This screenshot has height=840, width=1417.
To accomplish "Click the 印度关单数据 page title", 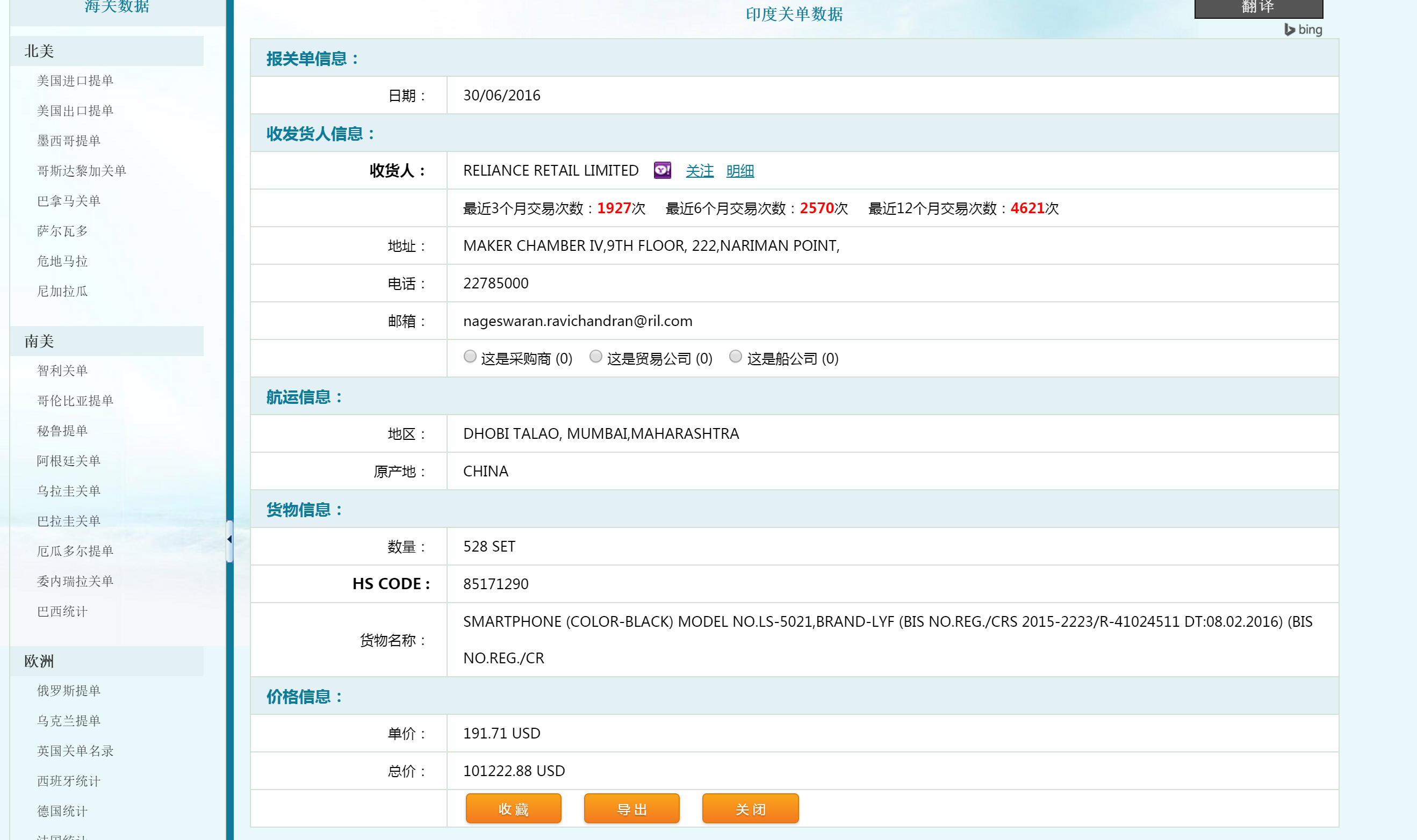I will 794,14.
